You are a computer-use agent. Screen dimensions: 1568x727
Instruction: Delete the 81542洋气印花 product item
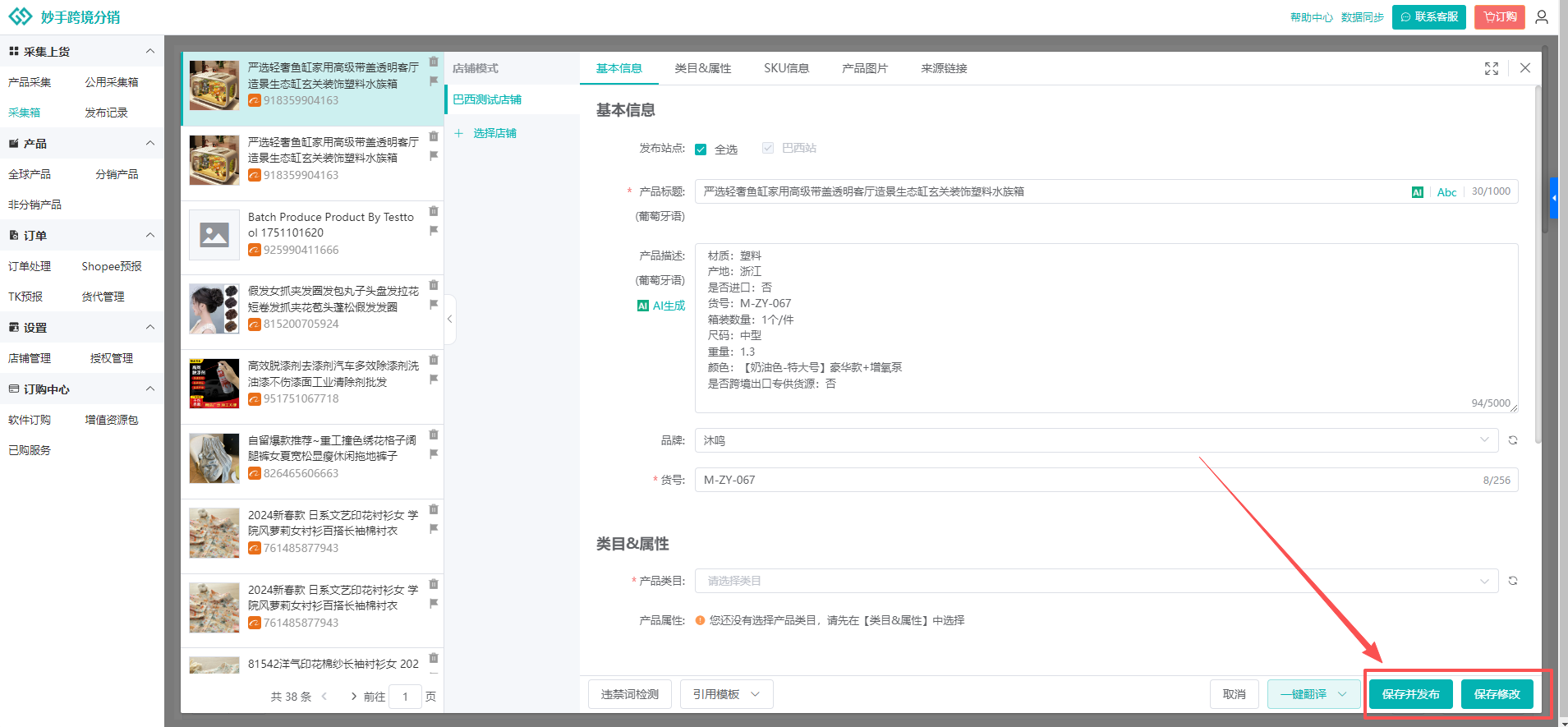[434, 658]
